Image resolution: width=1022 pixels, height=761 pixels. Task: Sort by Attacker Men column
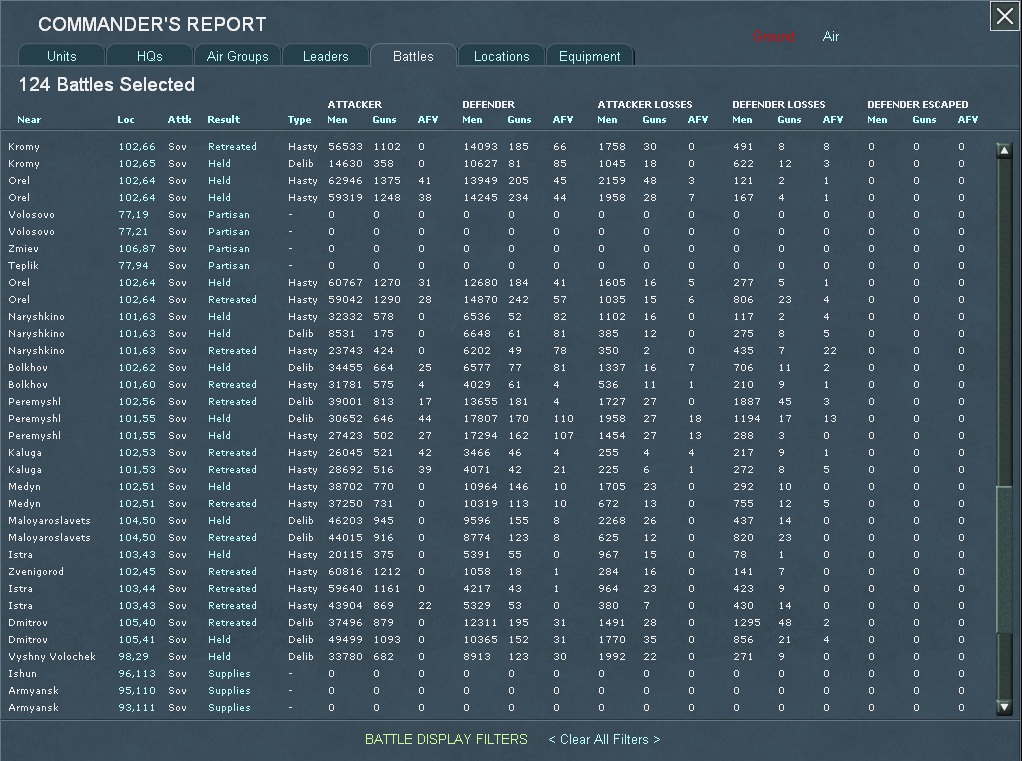coord(337,119)
